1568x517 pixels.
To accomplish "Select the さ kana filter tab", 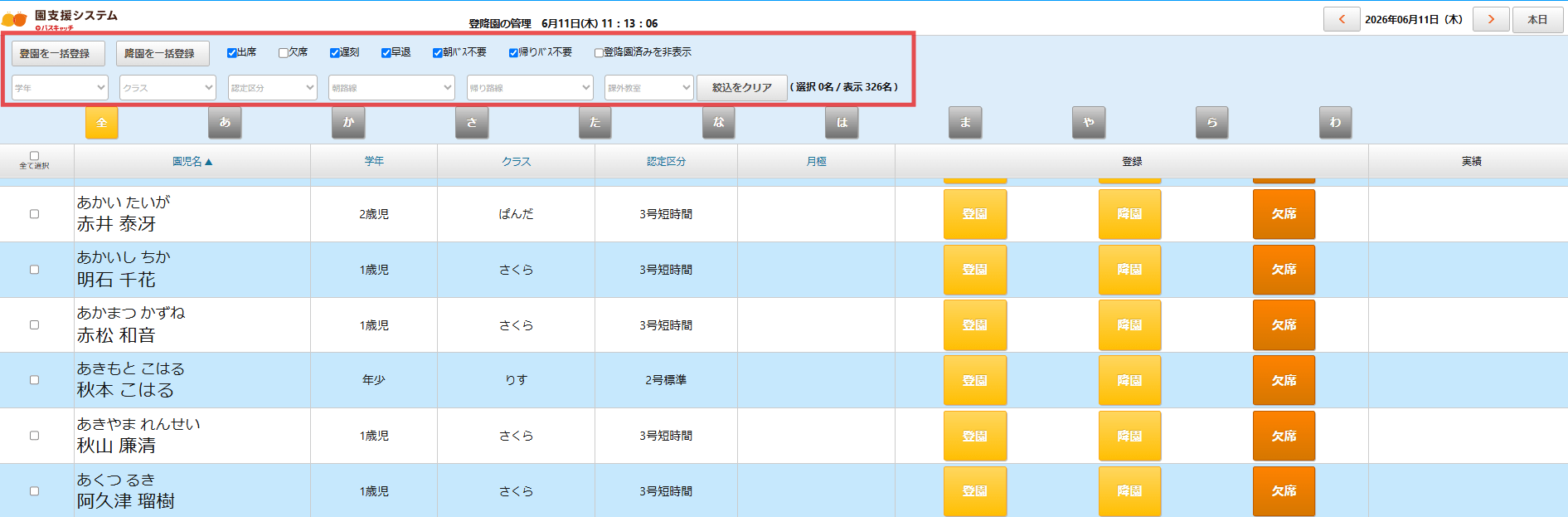I will 472,123.
